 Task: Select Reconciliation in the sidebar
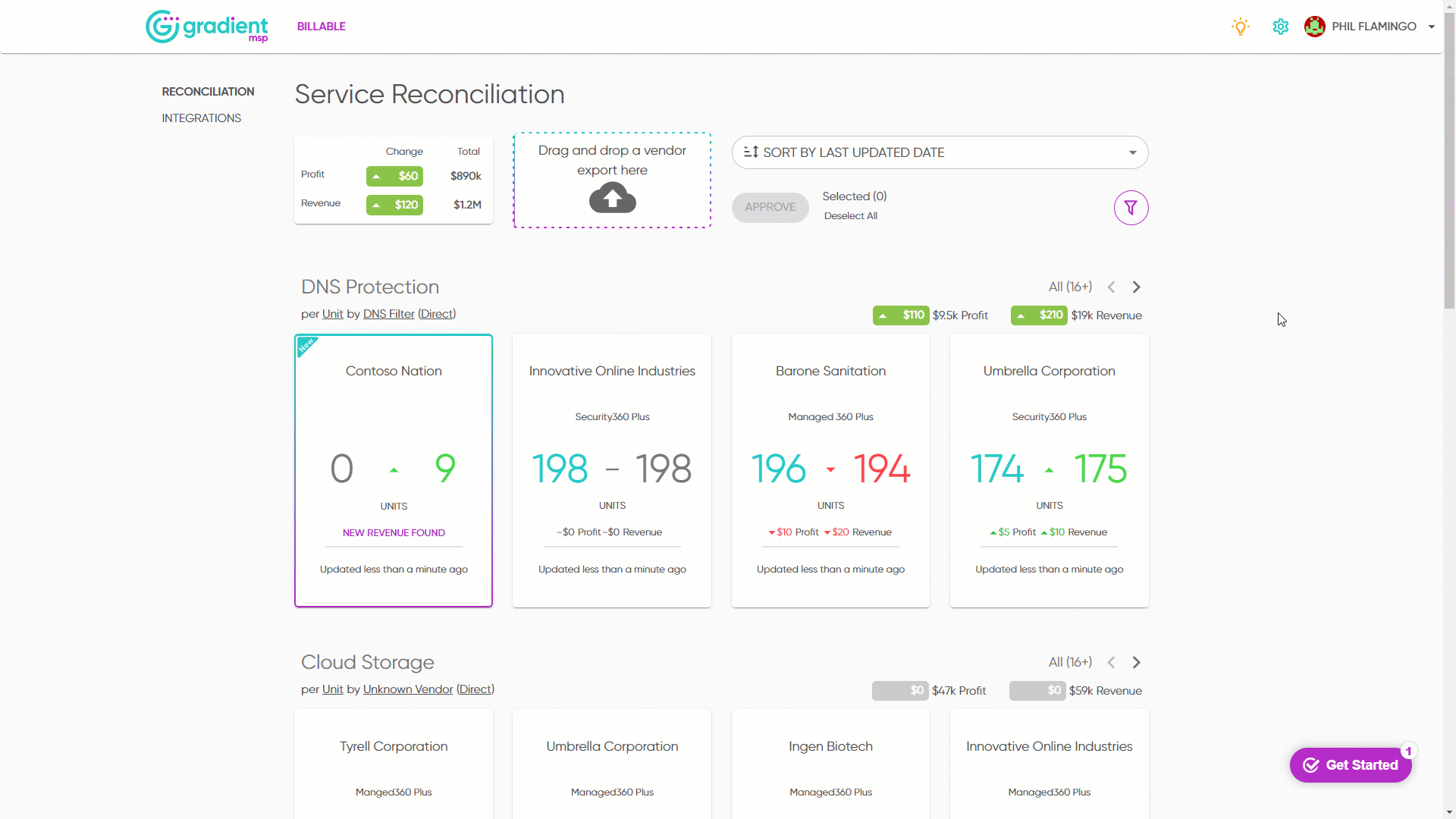(208, 92)
